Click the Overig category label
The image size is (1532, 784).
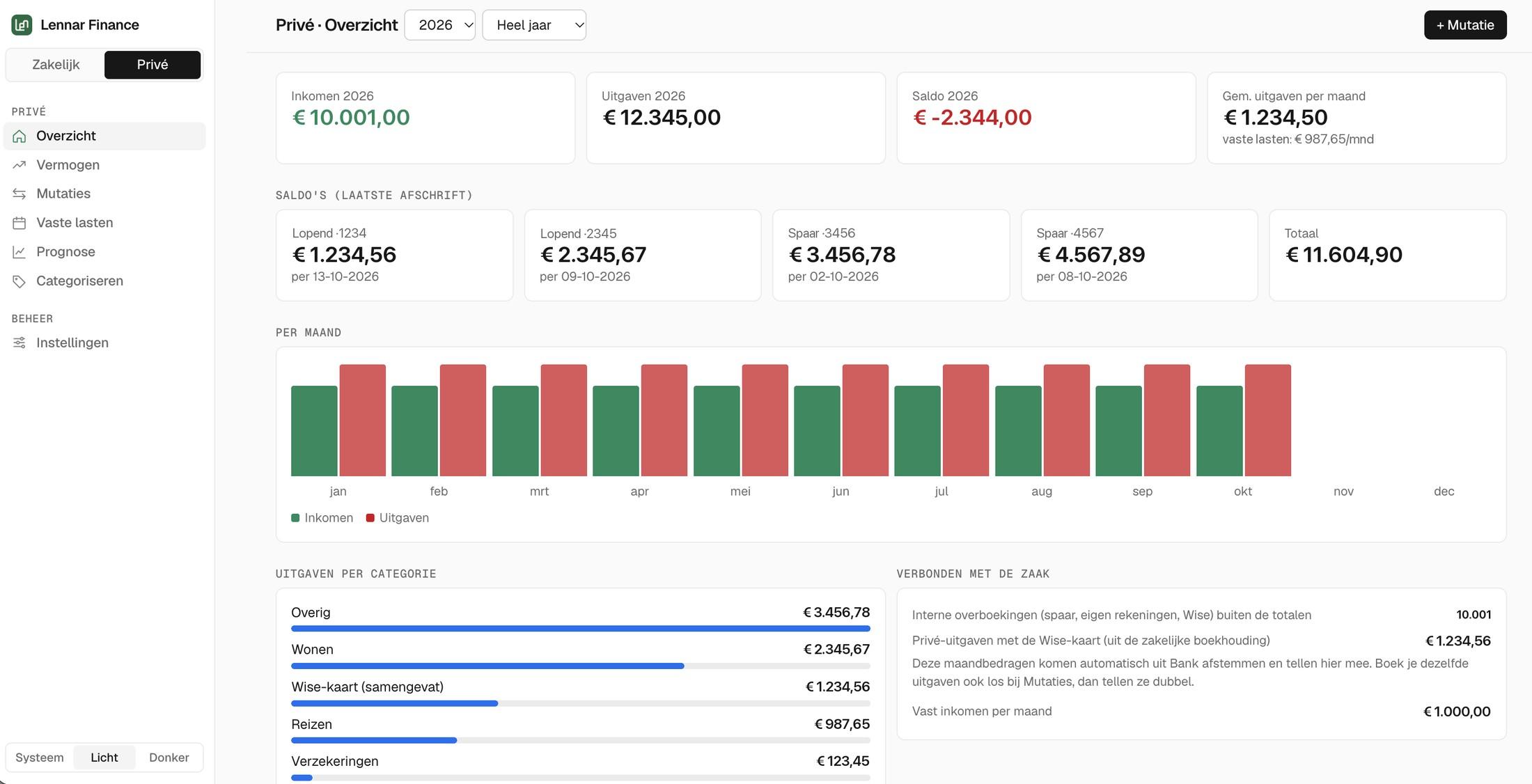[x=311, y=613]
